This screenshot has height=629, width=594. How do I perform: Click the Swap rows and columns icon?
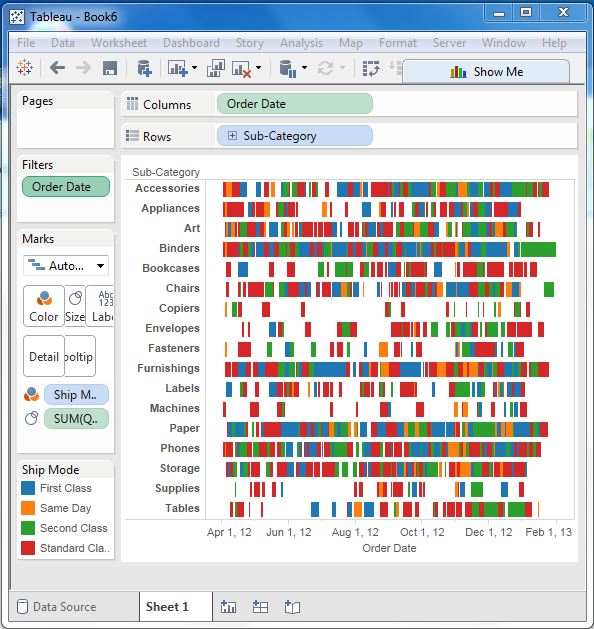(371, 69)
